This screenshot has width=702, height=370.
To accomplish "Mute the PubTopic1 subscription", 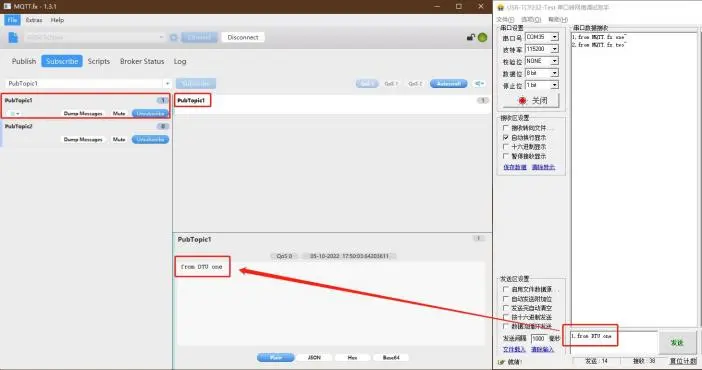I will pos(119,114).
